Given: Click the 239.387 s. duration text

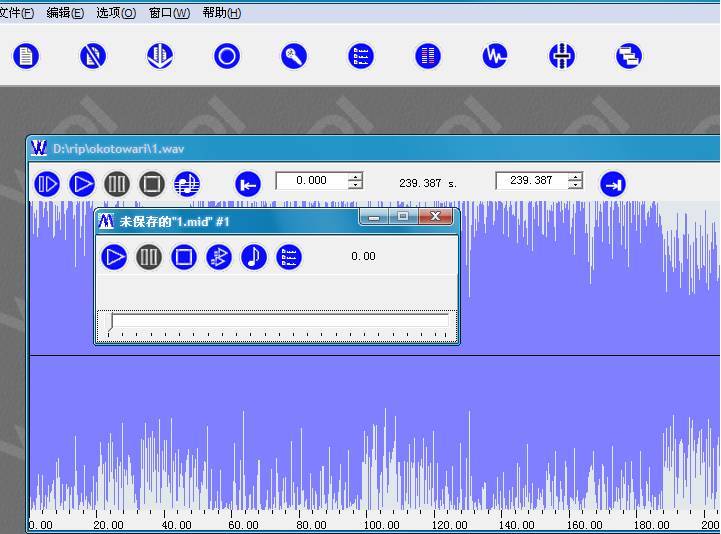Looking at the screenshot, I should 428,184.
